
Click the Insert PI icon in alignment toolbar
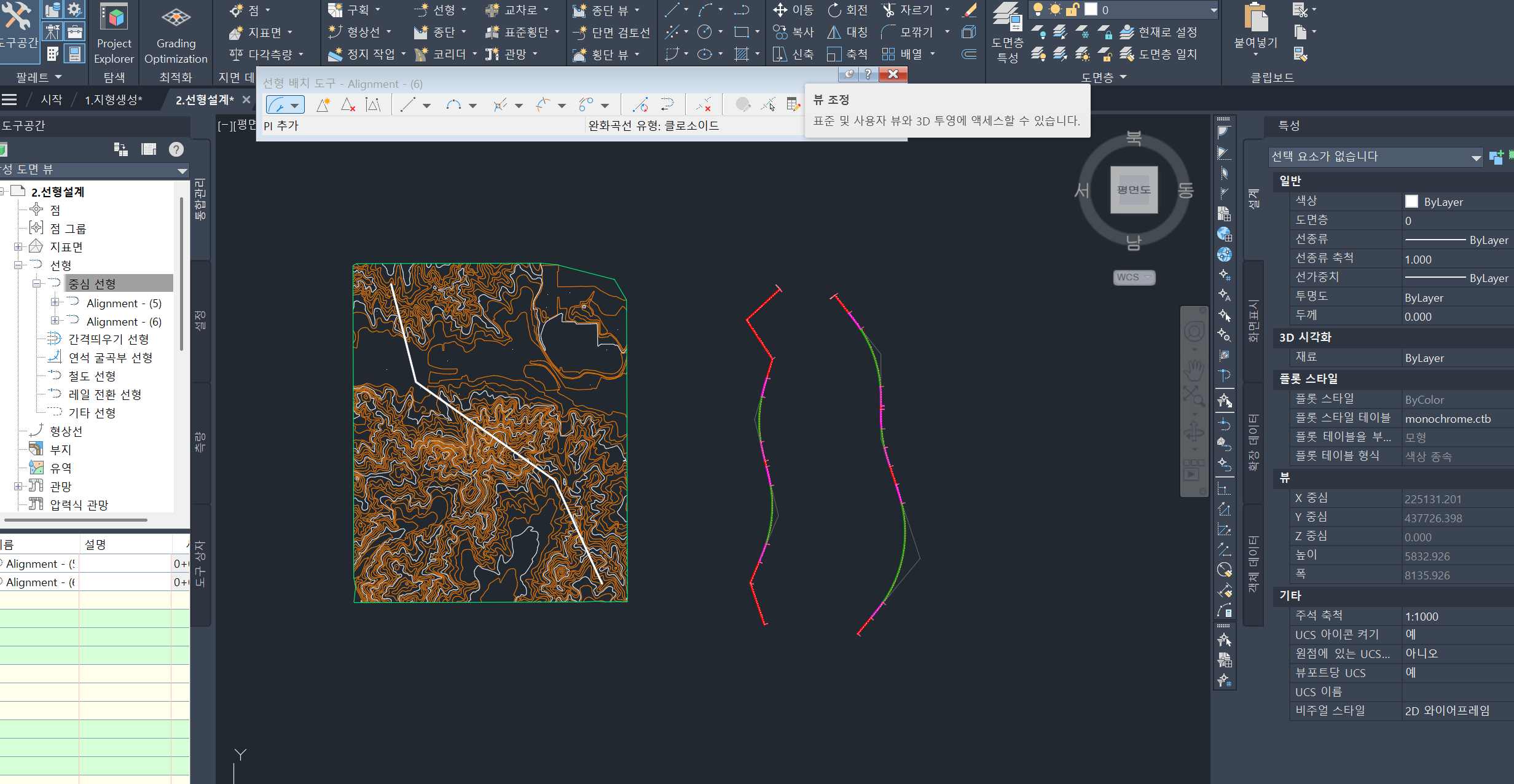tap(323, 105)
